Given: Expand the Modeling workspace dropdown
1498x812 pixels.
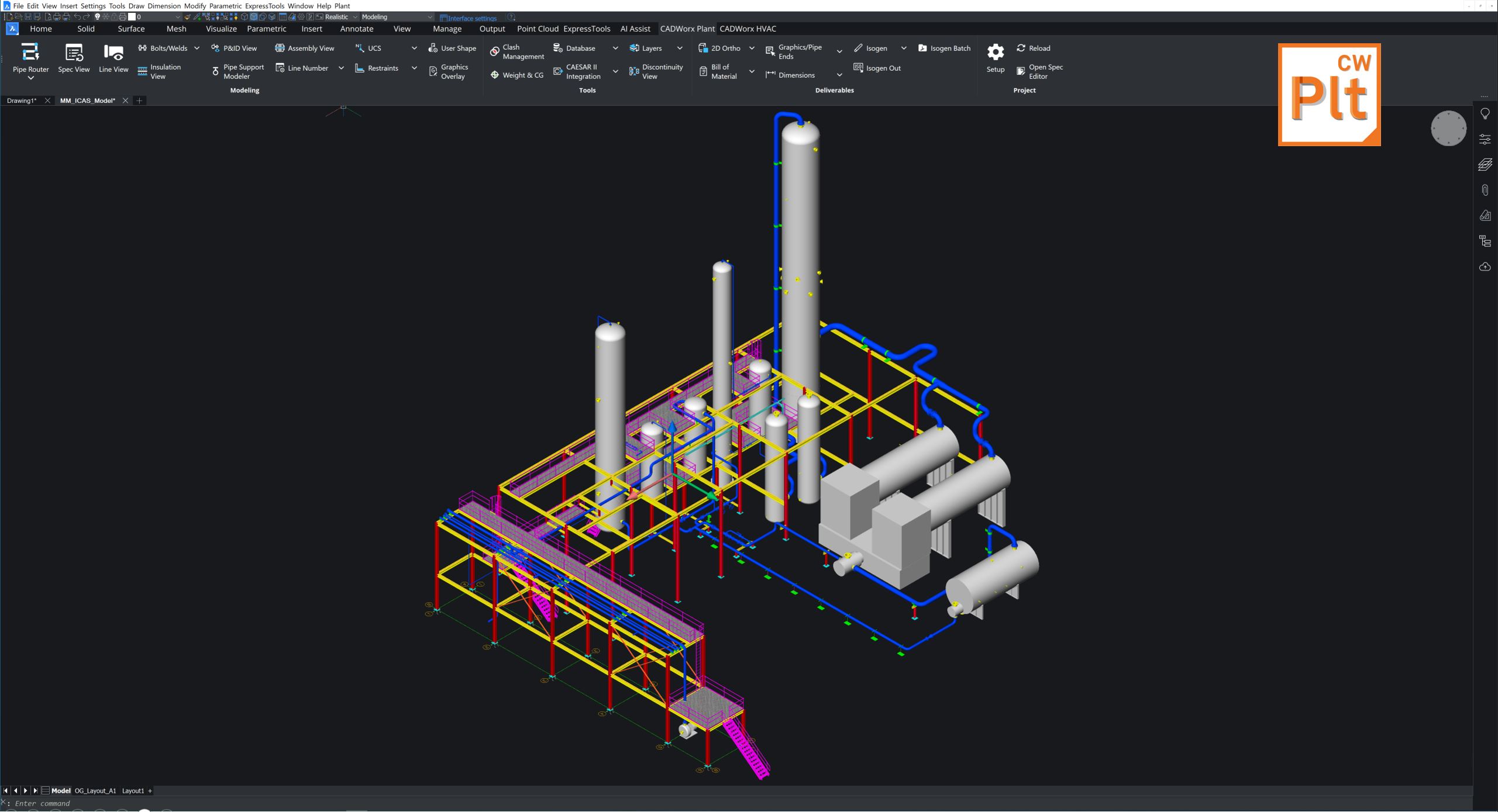Looking at the screenshot, I should coord(430,17).
